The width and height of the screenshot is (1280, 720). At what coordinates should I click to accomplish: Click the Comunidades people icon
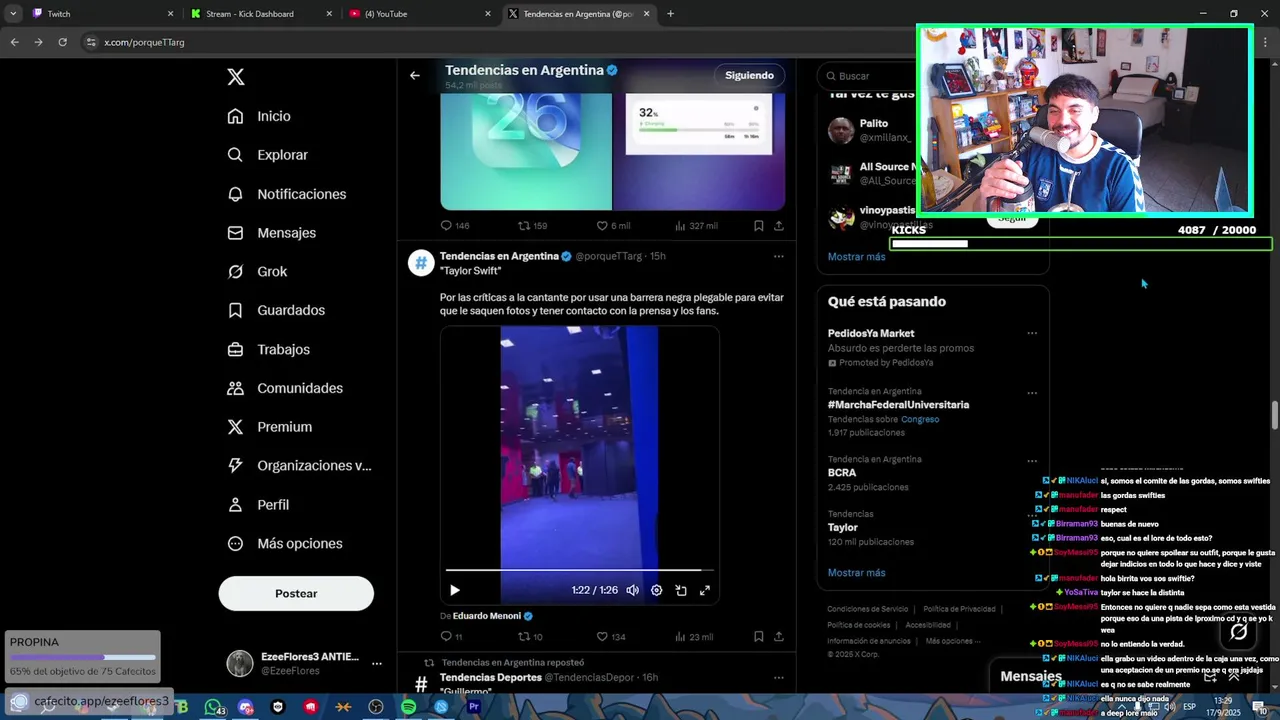235,388
